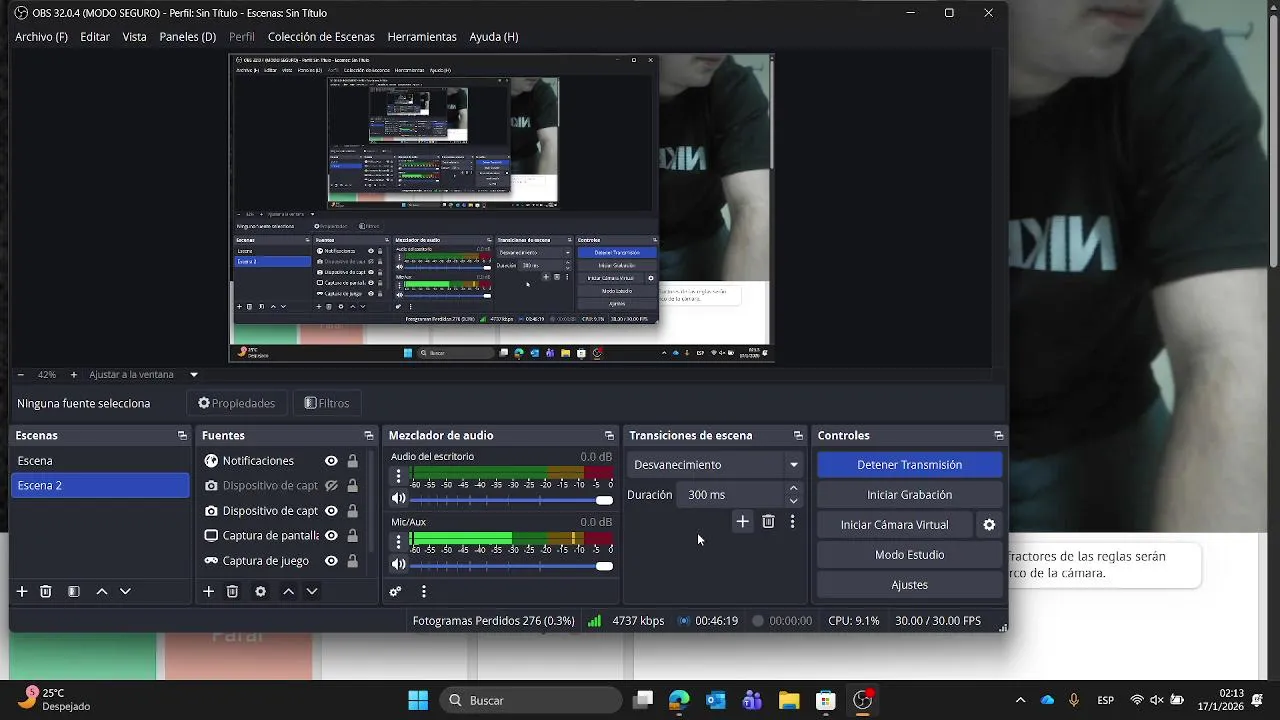
Task: Toggle lock on Notificaciones source
Action: (352, 461)
